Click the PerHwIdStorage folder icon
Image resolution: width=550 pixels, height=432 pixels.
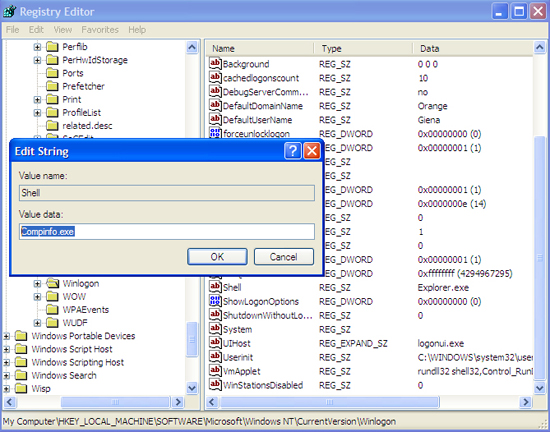point(52,60)
